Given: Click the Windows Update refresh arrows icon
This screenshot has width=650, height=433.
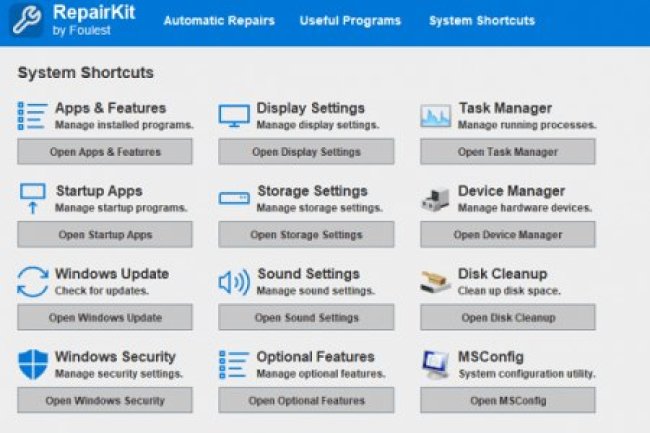Looking at the screenshot, I should [32, 281].
